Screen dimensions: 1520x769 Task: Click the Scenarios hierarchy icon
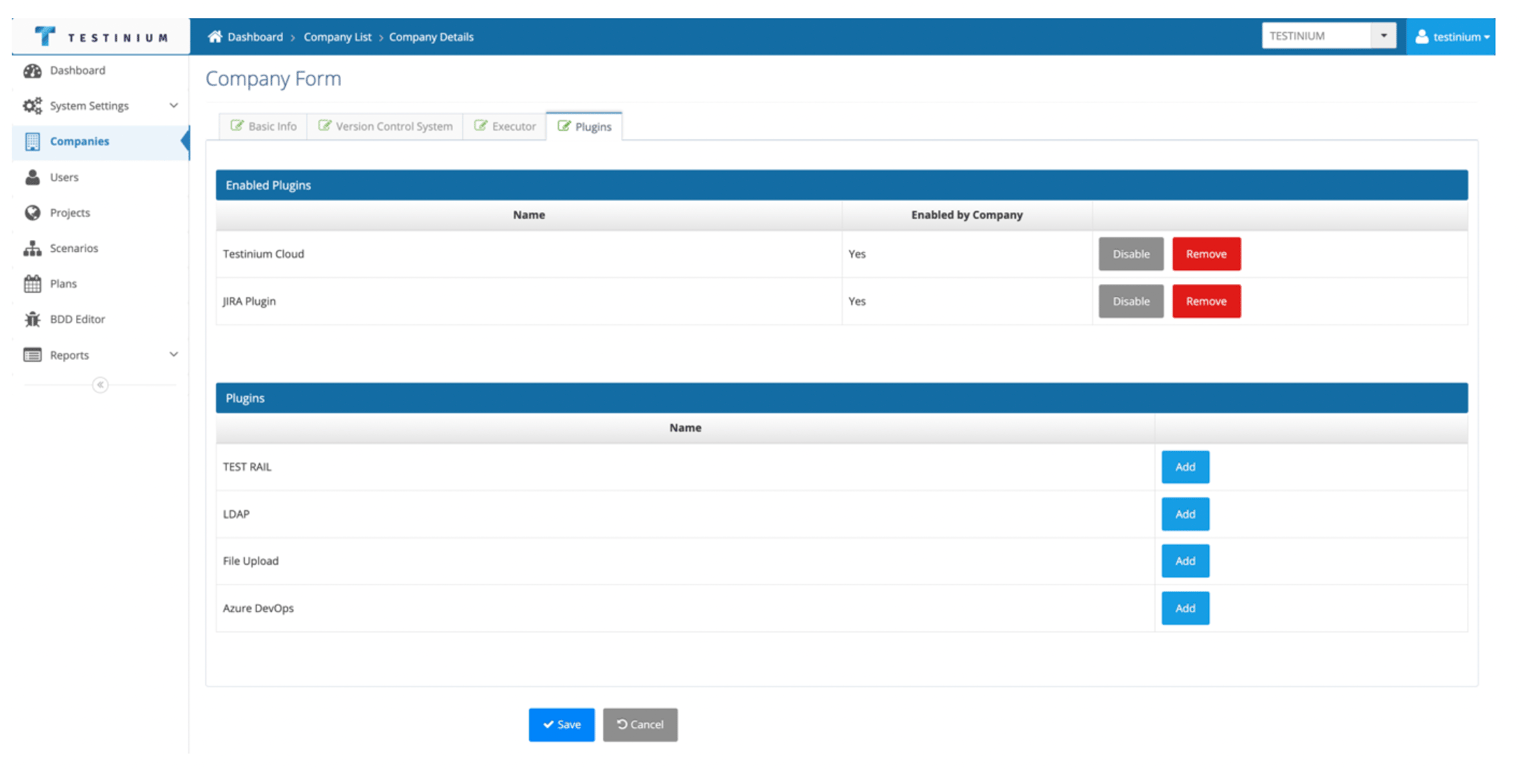coord(32,249)
